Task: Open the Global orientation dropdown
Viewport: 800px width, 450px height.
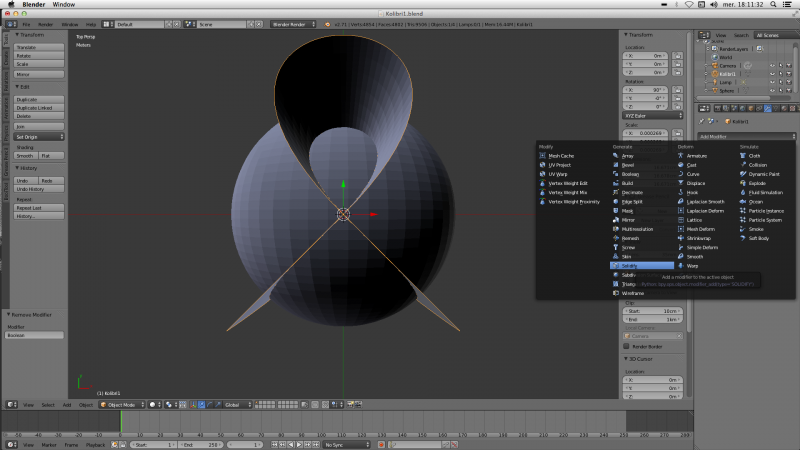Action: [x=238, y=405]
